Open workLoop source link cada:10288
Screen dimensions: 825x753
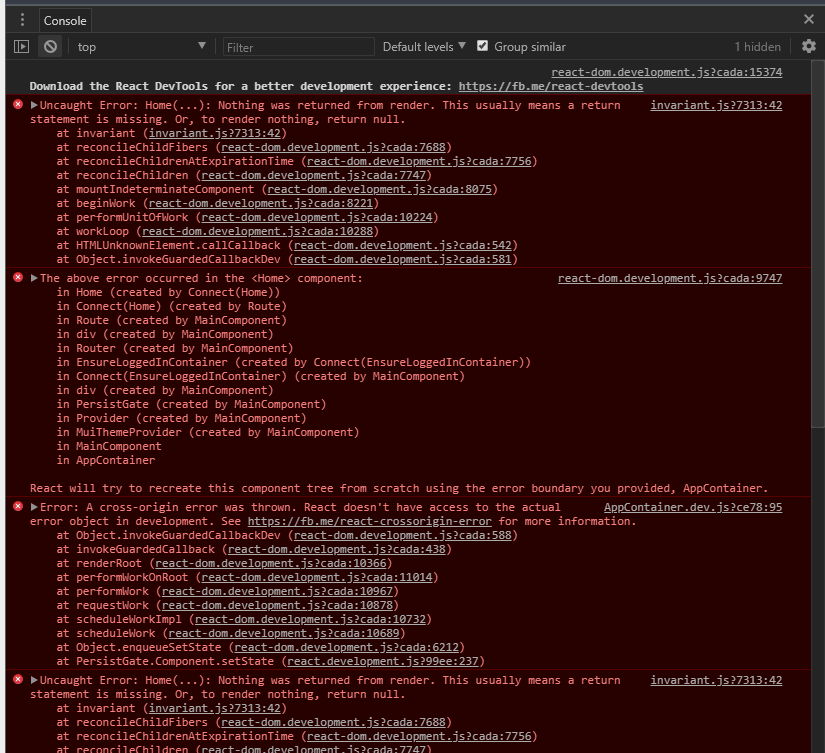point(257,232)
